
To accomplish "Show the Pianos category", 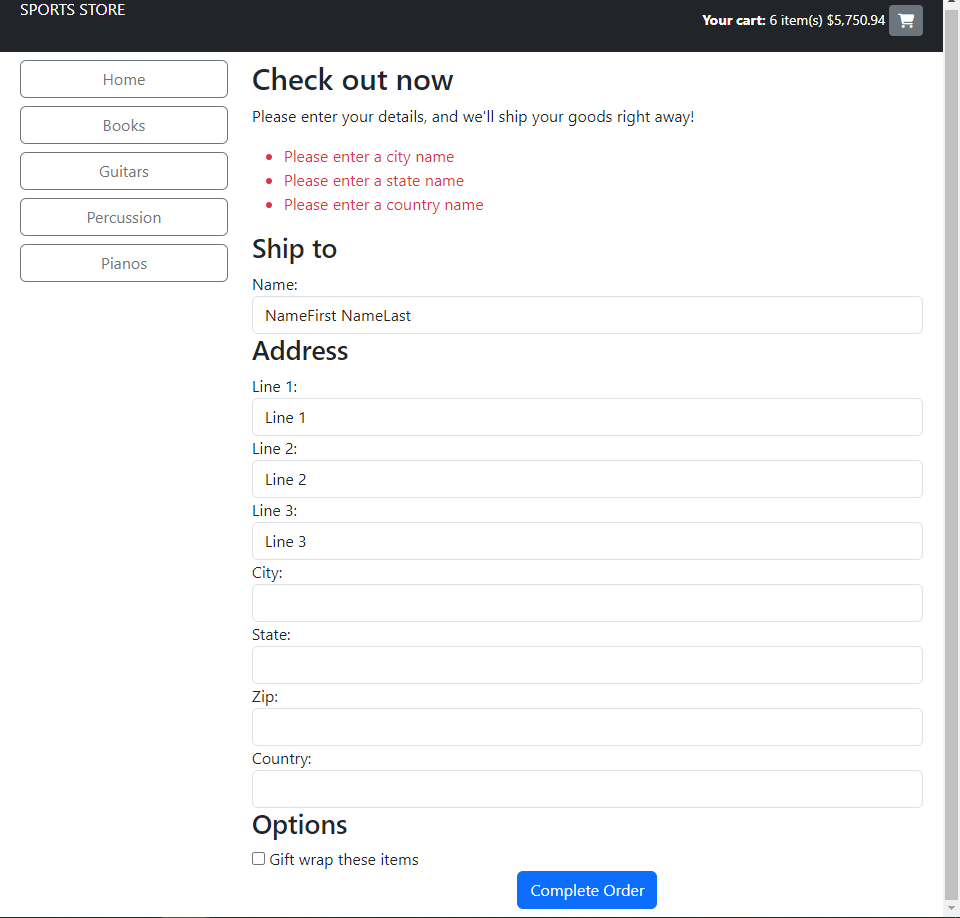I will 124,264.
